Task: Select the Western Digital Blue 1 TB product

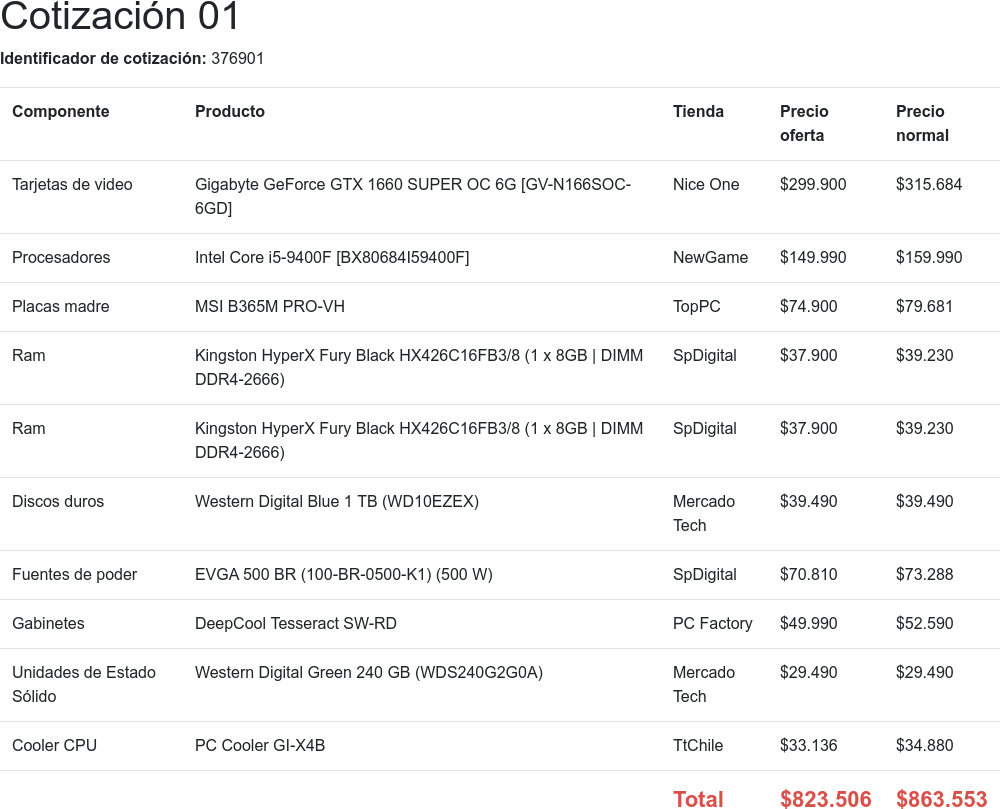Action: (x=337, y=502)
